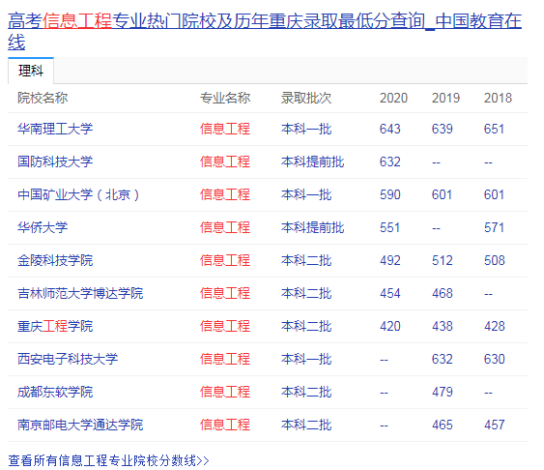Click the 专业名称 column header
Viewport: 544px width, 470px height.
(x=225, y=98)
